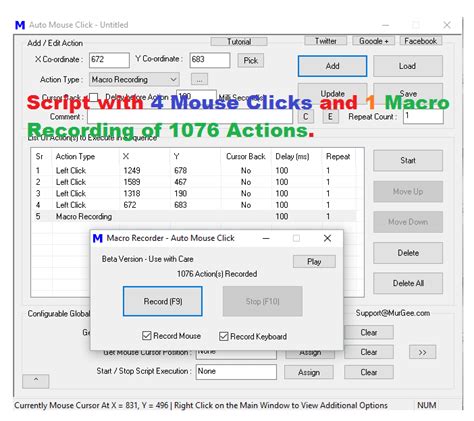
Task: Play the recorded macro
Action: click(x=314, y=262)
